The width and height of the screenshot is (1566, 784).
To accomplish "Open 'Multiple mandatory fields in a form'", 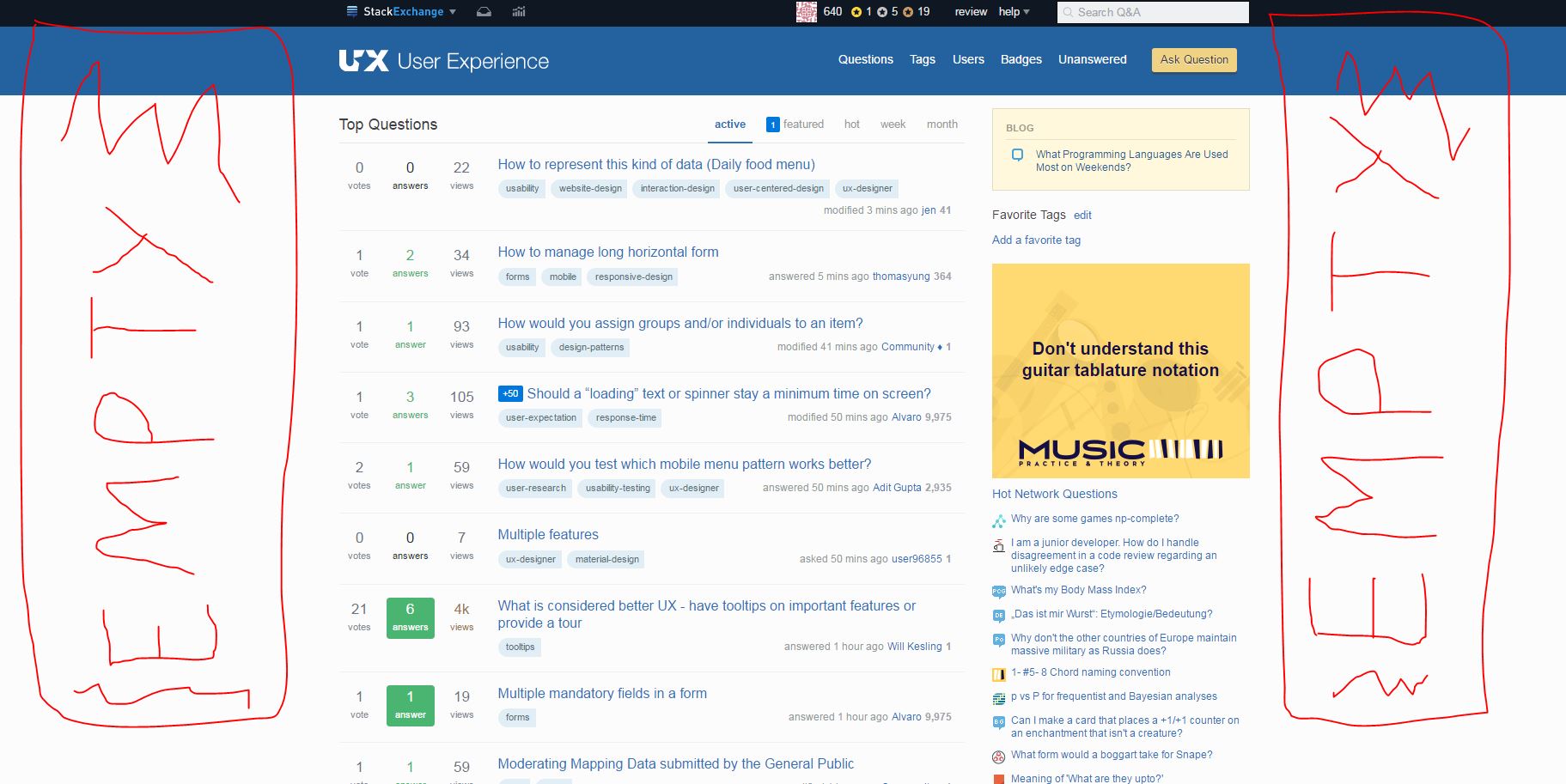I will (602, 694).
